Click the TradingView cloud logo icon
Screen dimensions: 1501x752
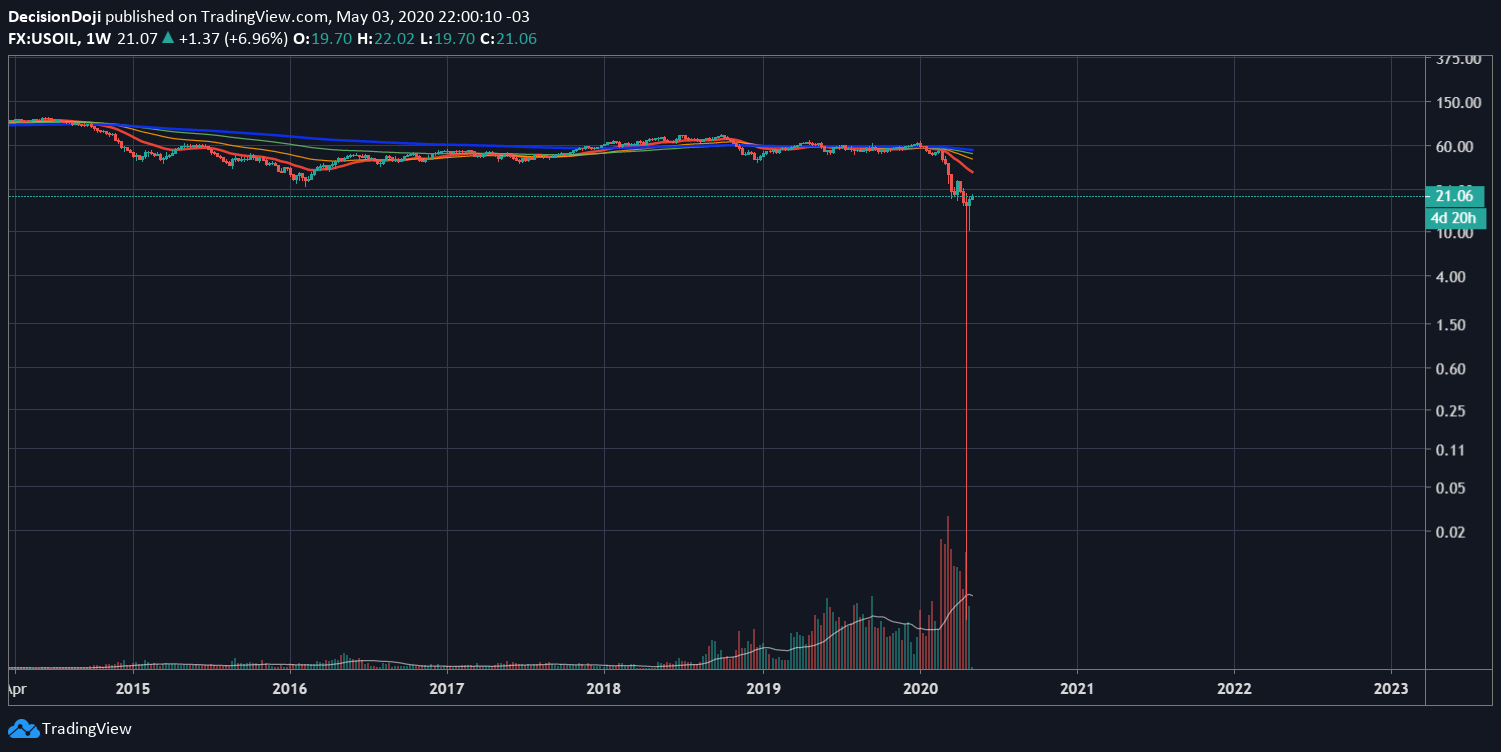pyautogui.click(x=23, y=729)
